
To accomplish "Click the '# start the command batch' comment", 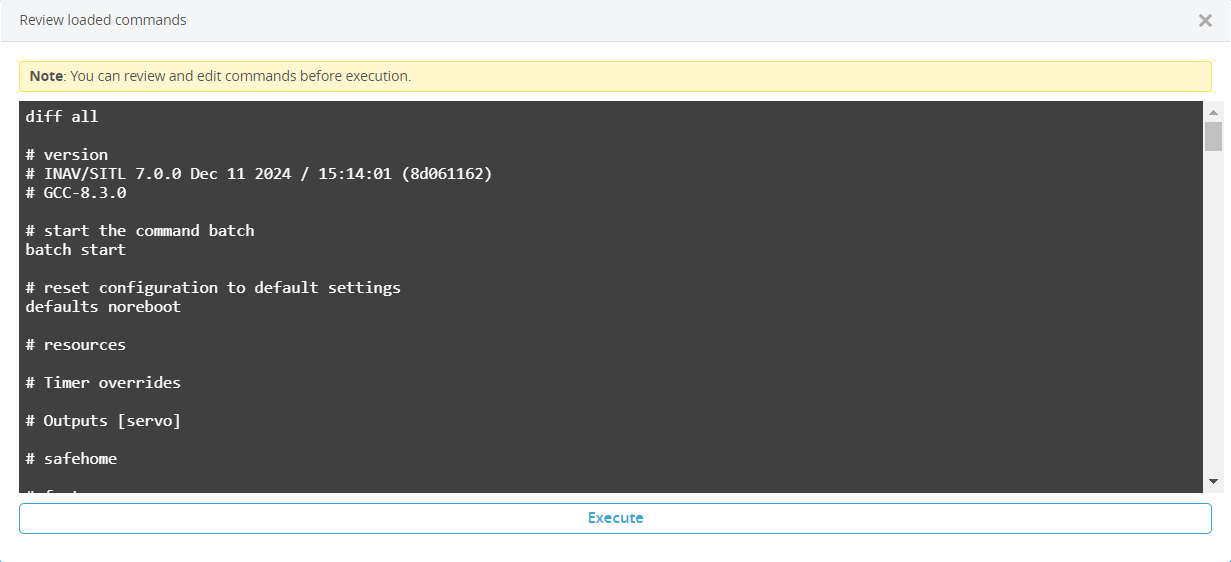I will click(140, 231).
